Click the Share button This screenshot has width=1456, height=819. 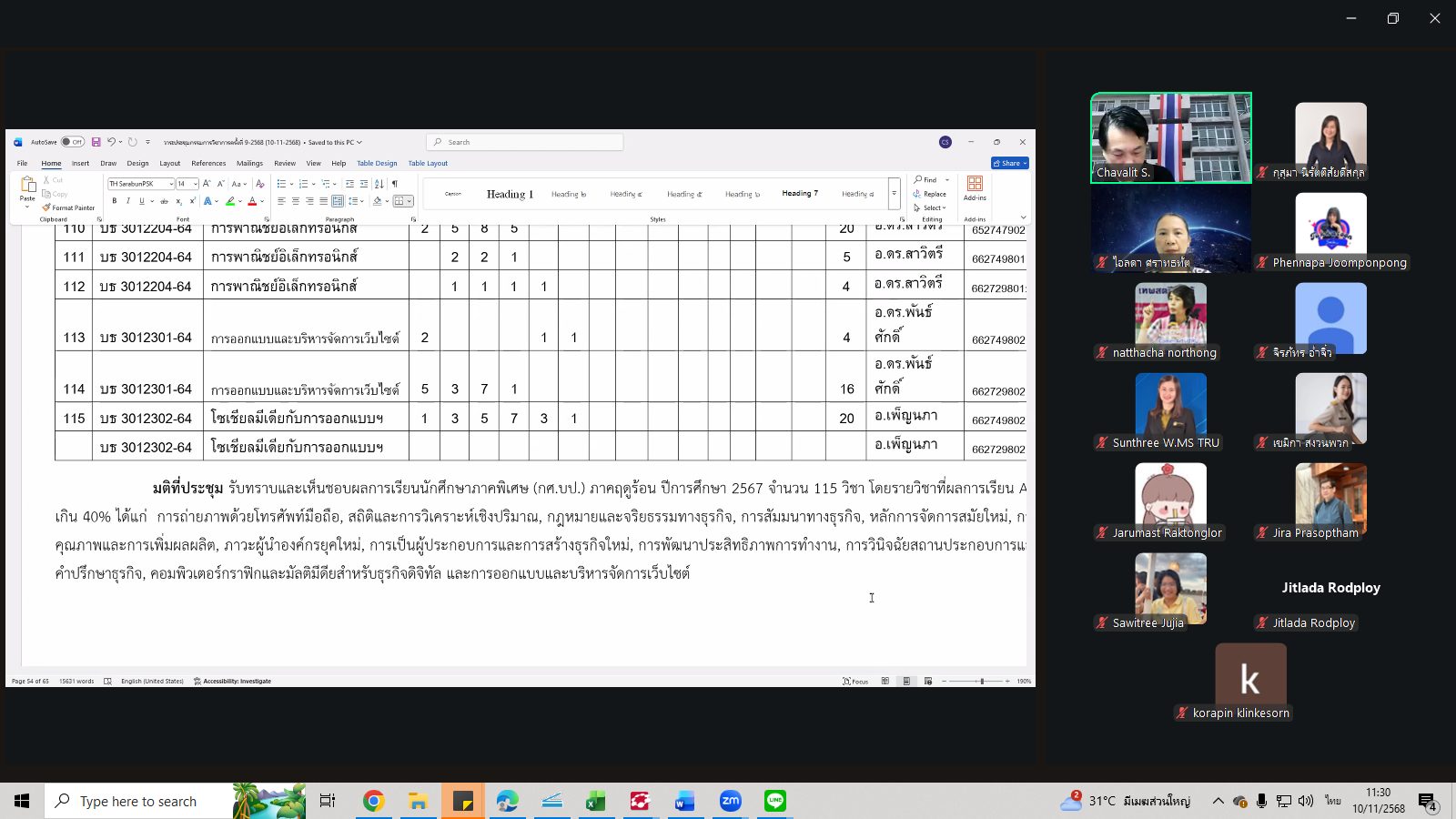[x=1009, y=164]
